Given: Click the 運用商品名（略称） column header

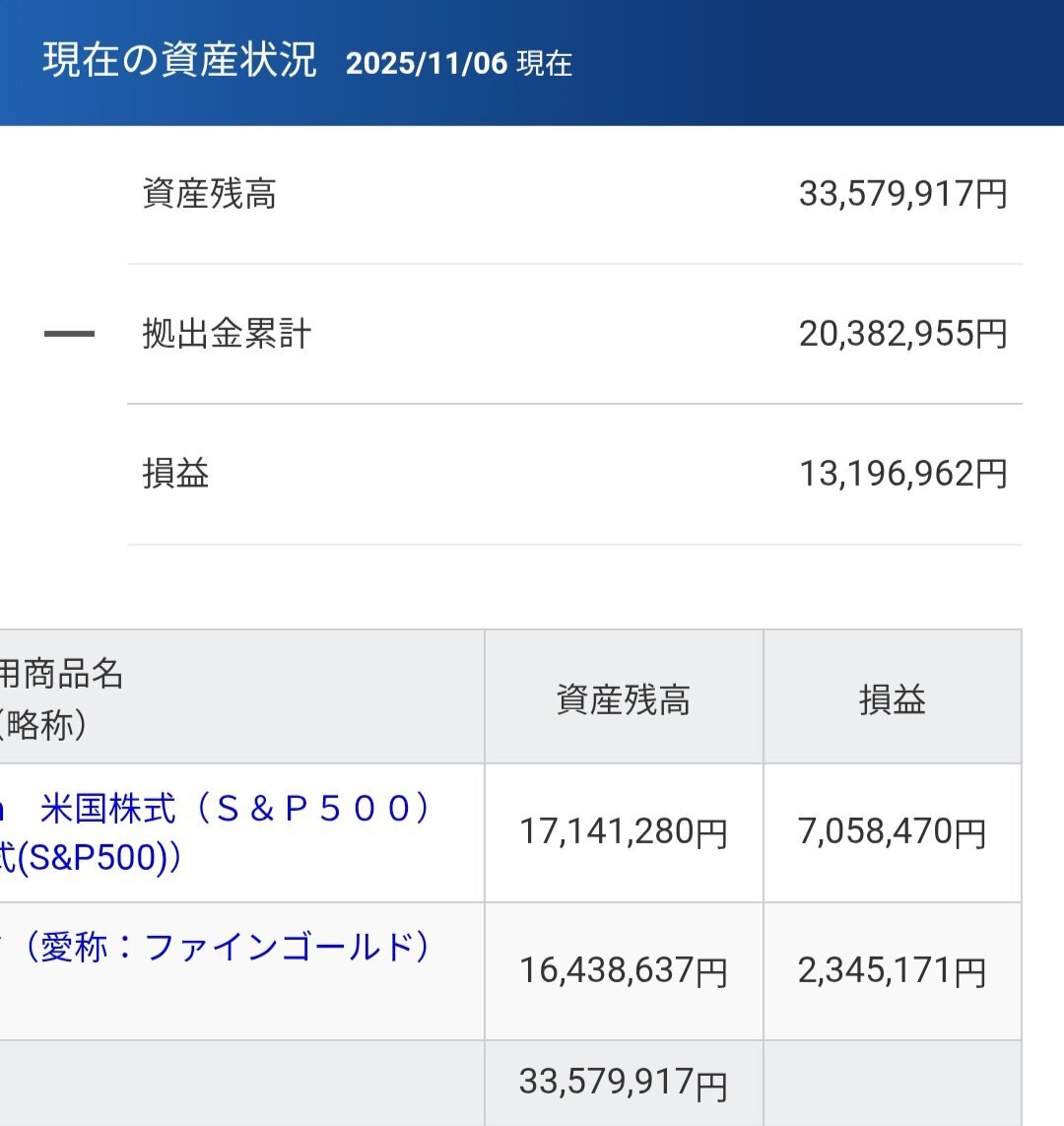Looking at the screenshot, I should pyautogui.click(x=59, y=697).
